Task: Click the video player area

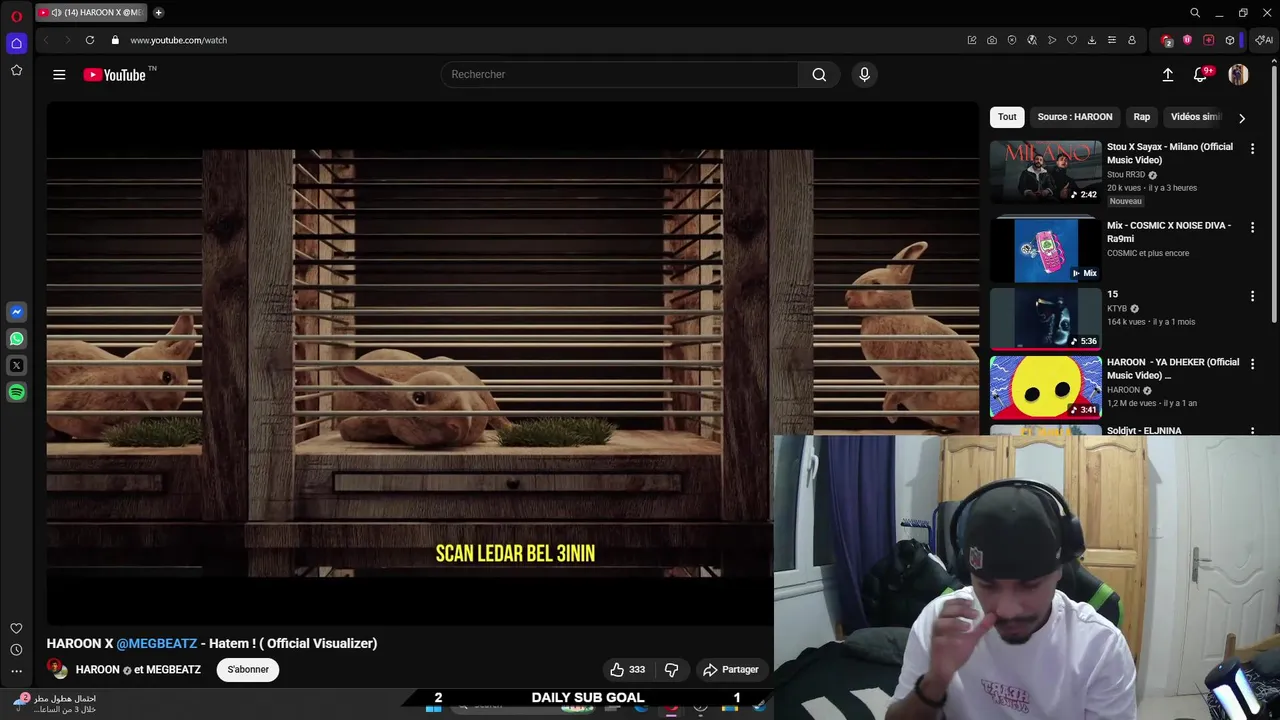Action: (512, 363)
